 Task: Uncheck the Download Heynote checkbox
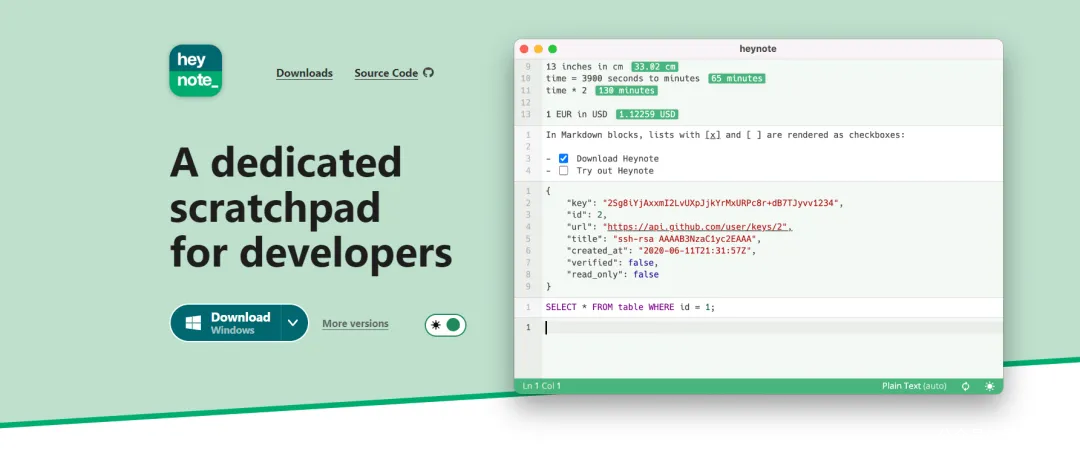563,158
